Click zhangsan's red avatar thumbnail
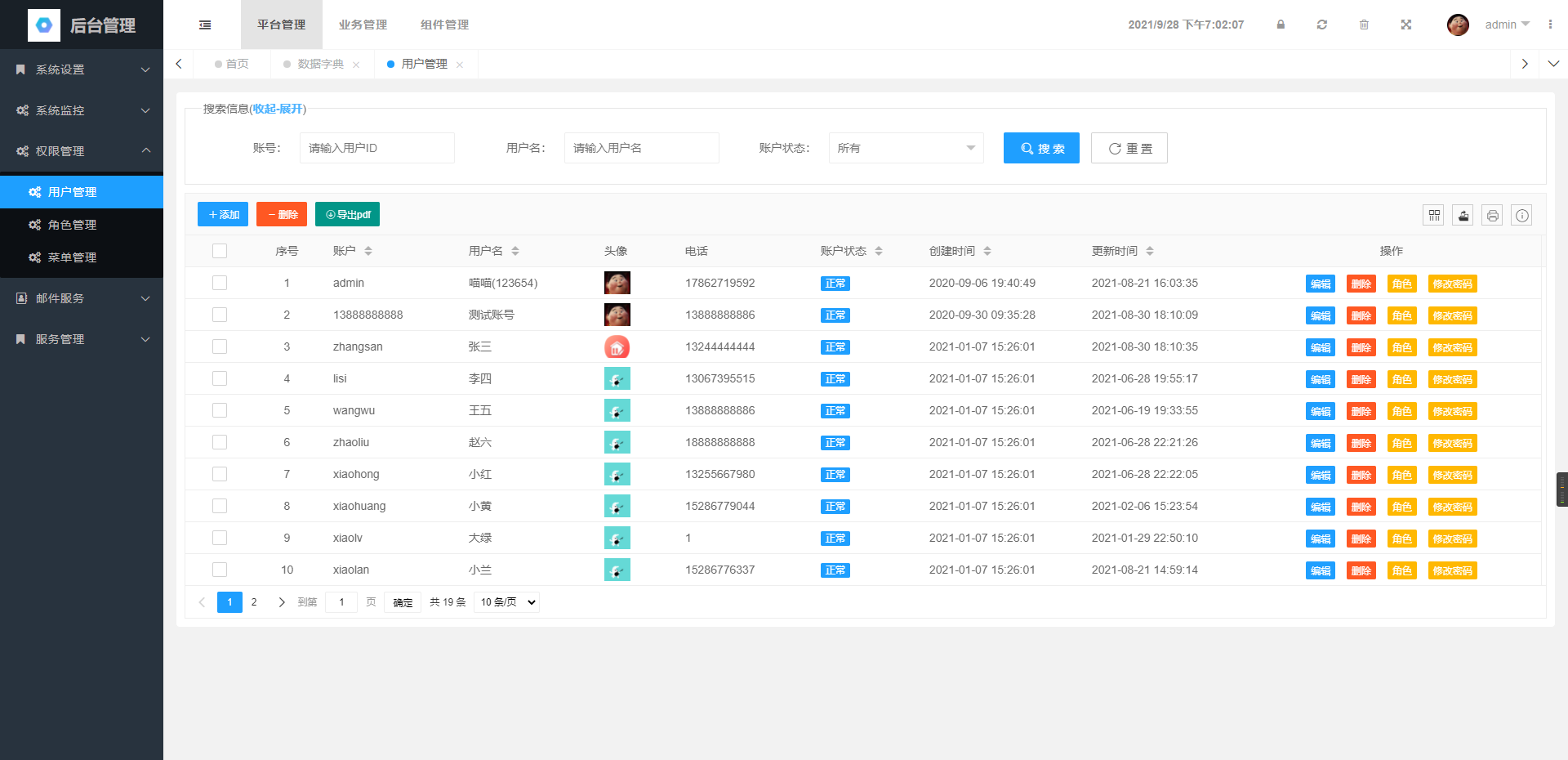 [x=617, y=346]
